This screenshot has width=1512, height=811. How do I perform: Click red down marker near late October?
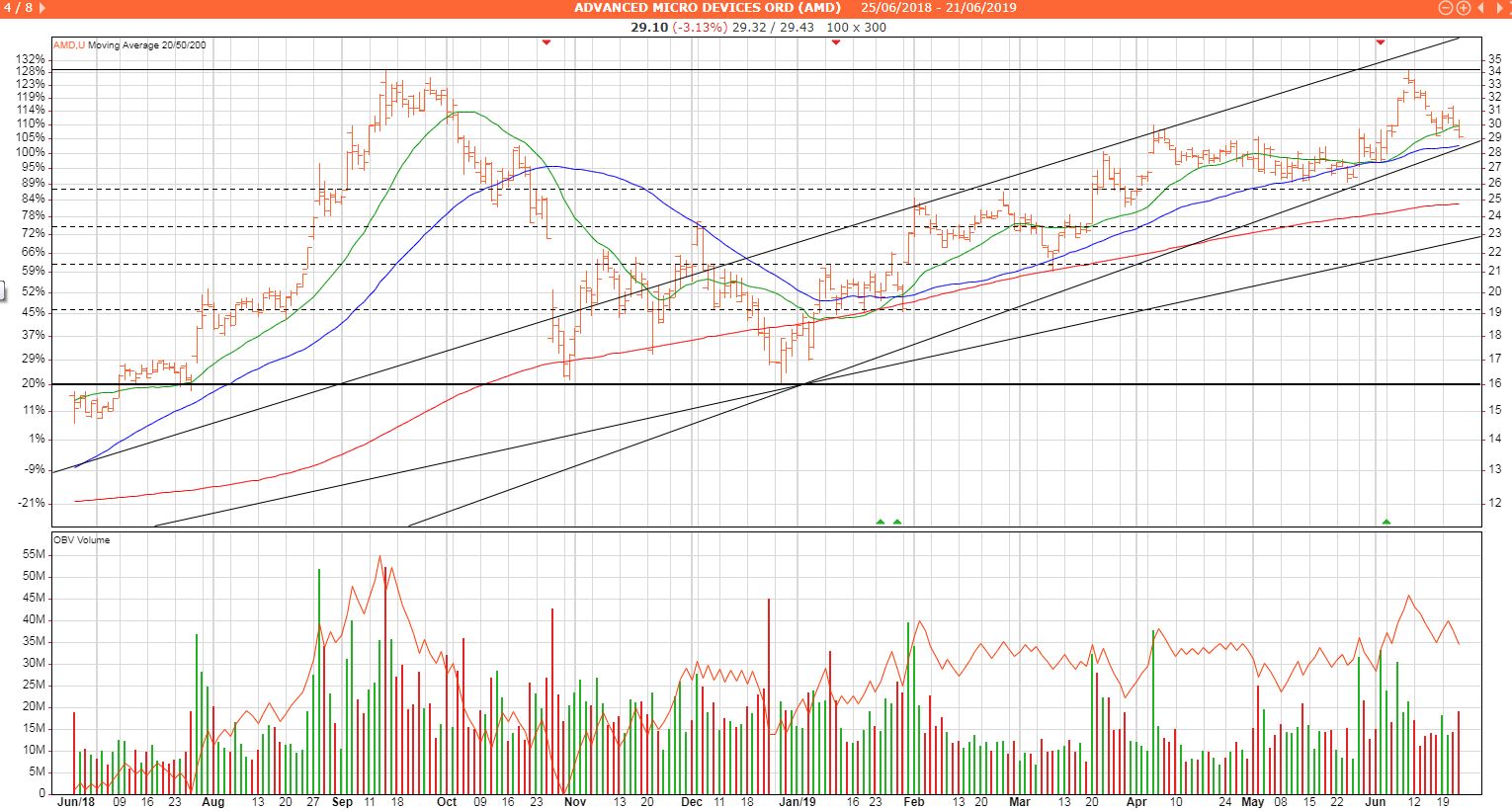pyautogui.click(x=546, y=42)
